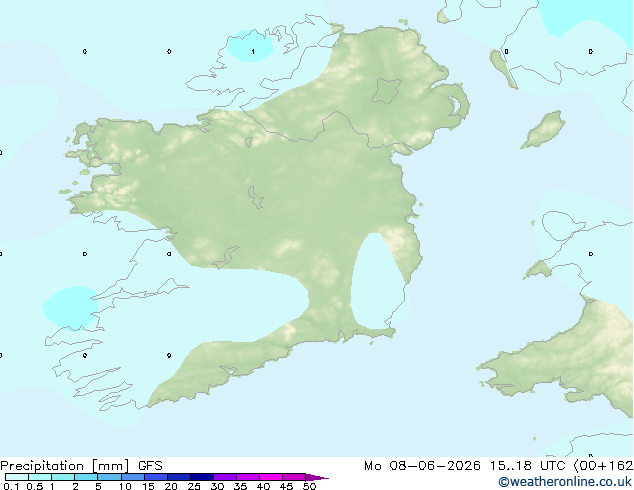This screenshot has width=634, height=490.
Task: Click the 45–50 mm legend color swatch
Action: [x=294, y=477]
